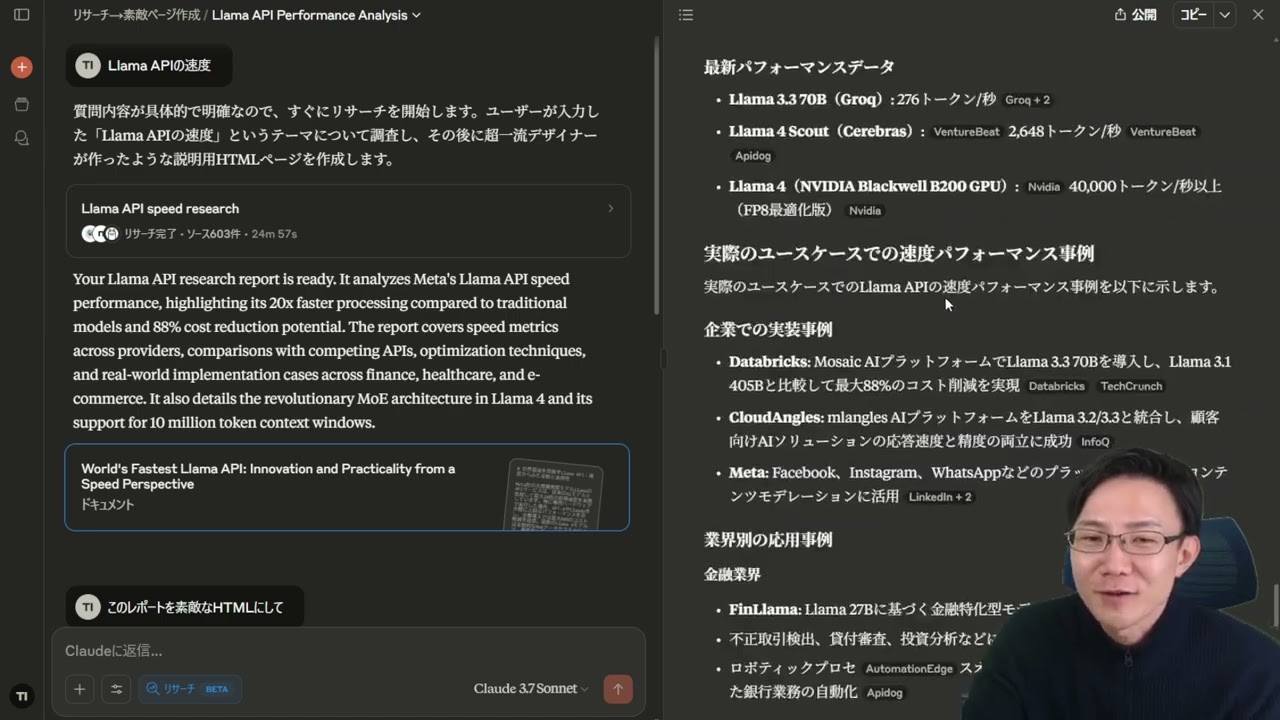Click the 公開 publish button
The image size is (1280, 720).
(1136, 15)
